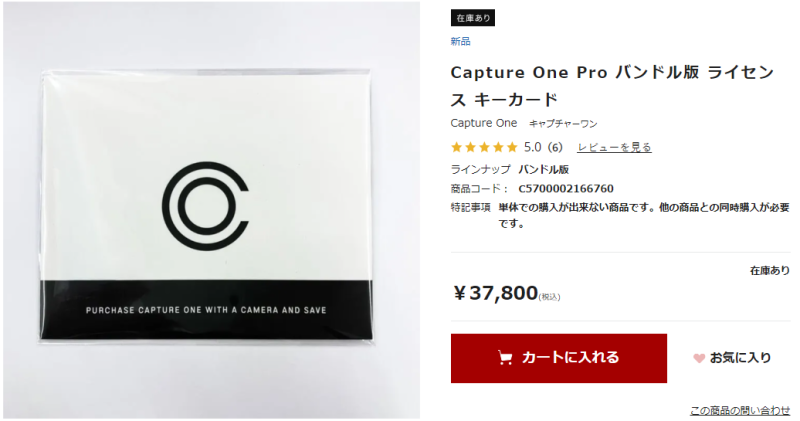
Task: Click the バンドル版 lineup label
Action: (x=543, y=169)
